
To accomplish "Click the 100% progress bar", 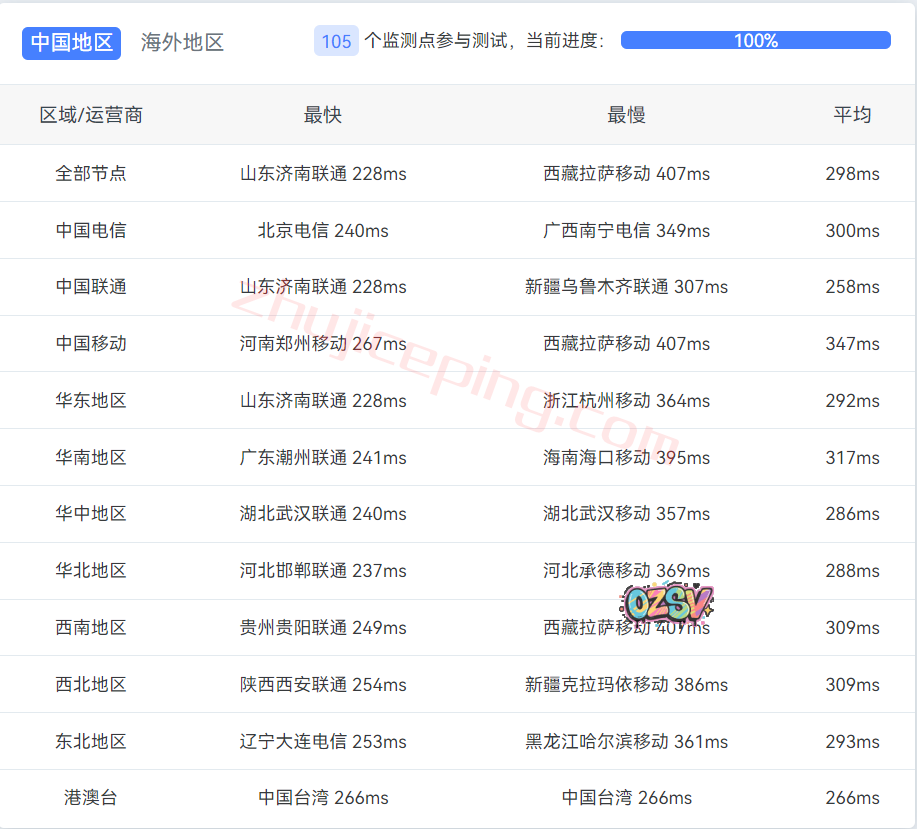I will coord(755,41).
